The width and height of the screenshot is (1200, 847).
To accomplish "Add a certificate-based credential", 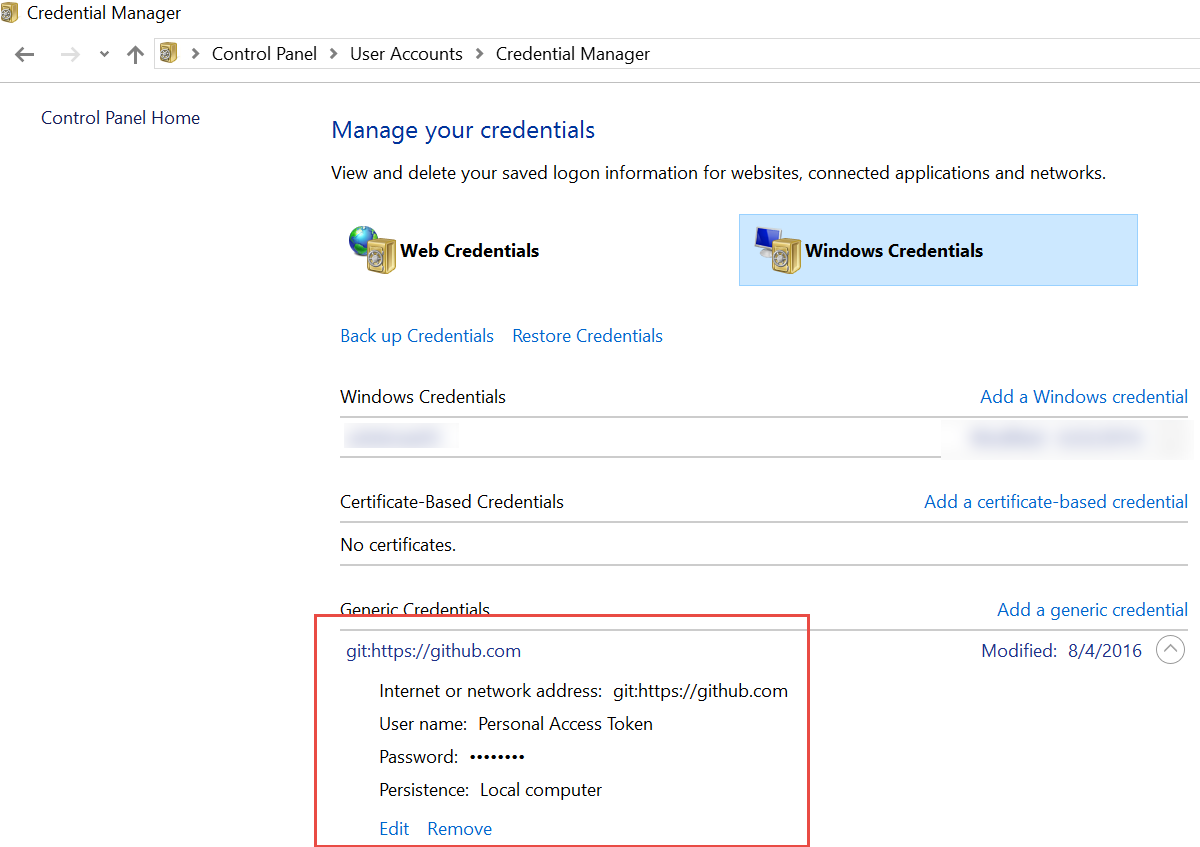I will pos(1056,502).
